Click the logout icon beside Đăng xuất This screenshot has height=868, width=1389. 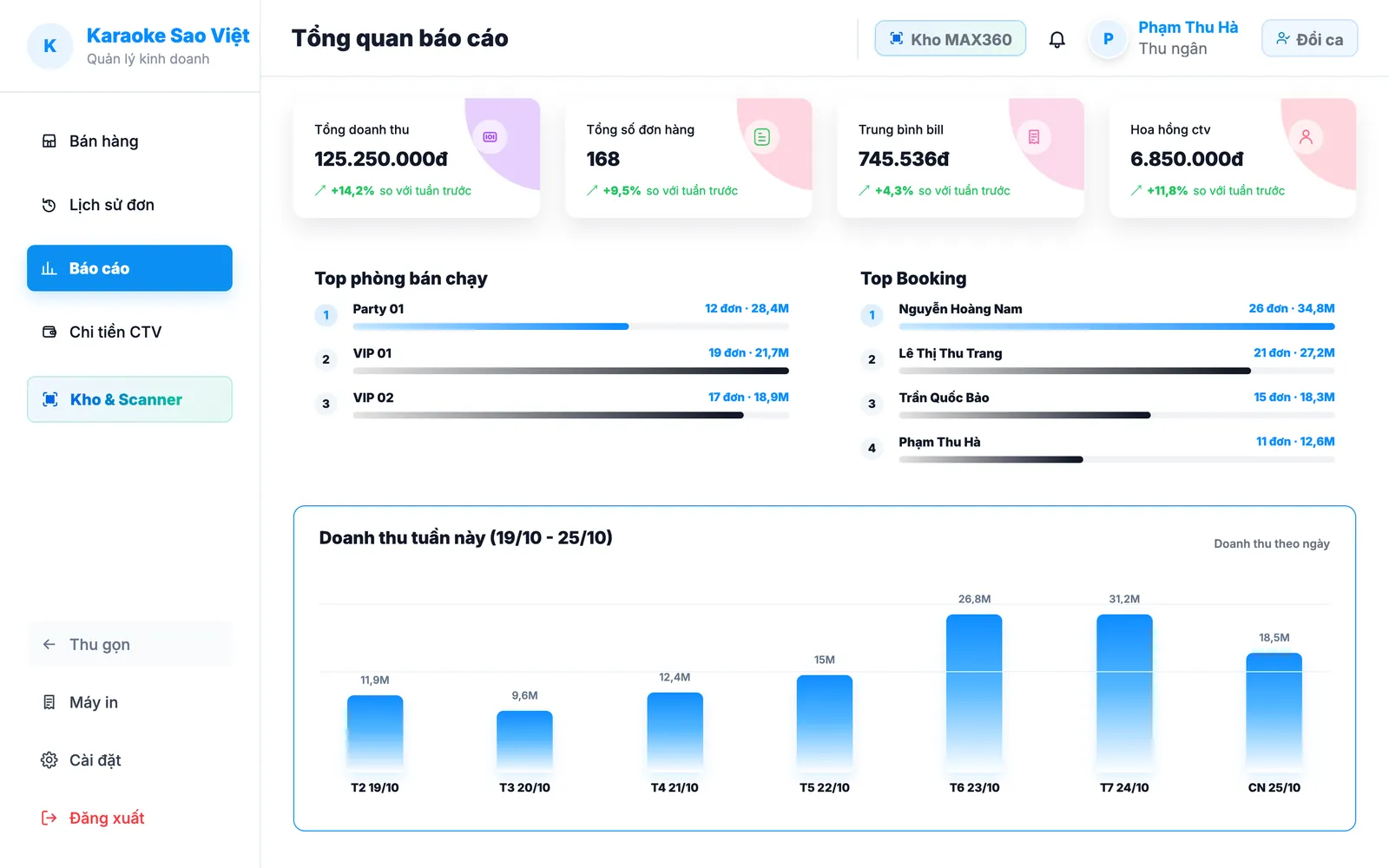pos(49,818)
